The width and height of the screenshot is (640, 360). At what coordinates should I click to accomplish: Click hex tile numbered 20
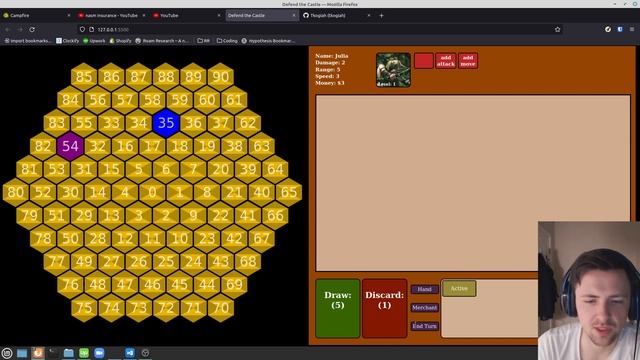[x=220, y=169]
